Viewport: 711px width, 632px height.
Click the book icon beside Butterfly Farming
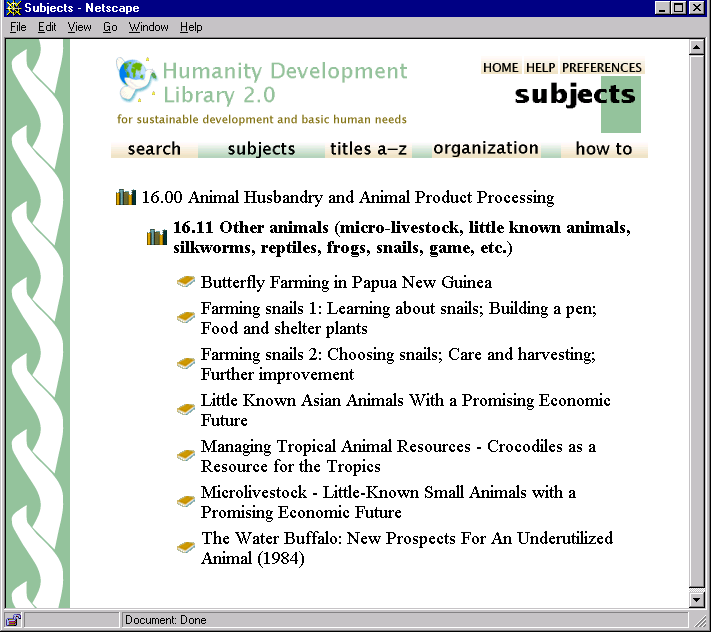point(186,283)
